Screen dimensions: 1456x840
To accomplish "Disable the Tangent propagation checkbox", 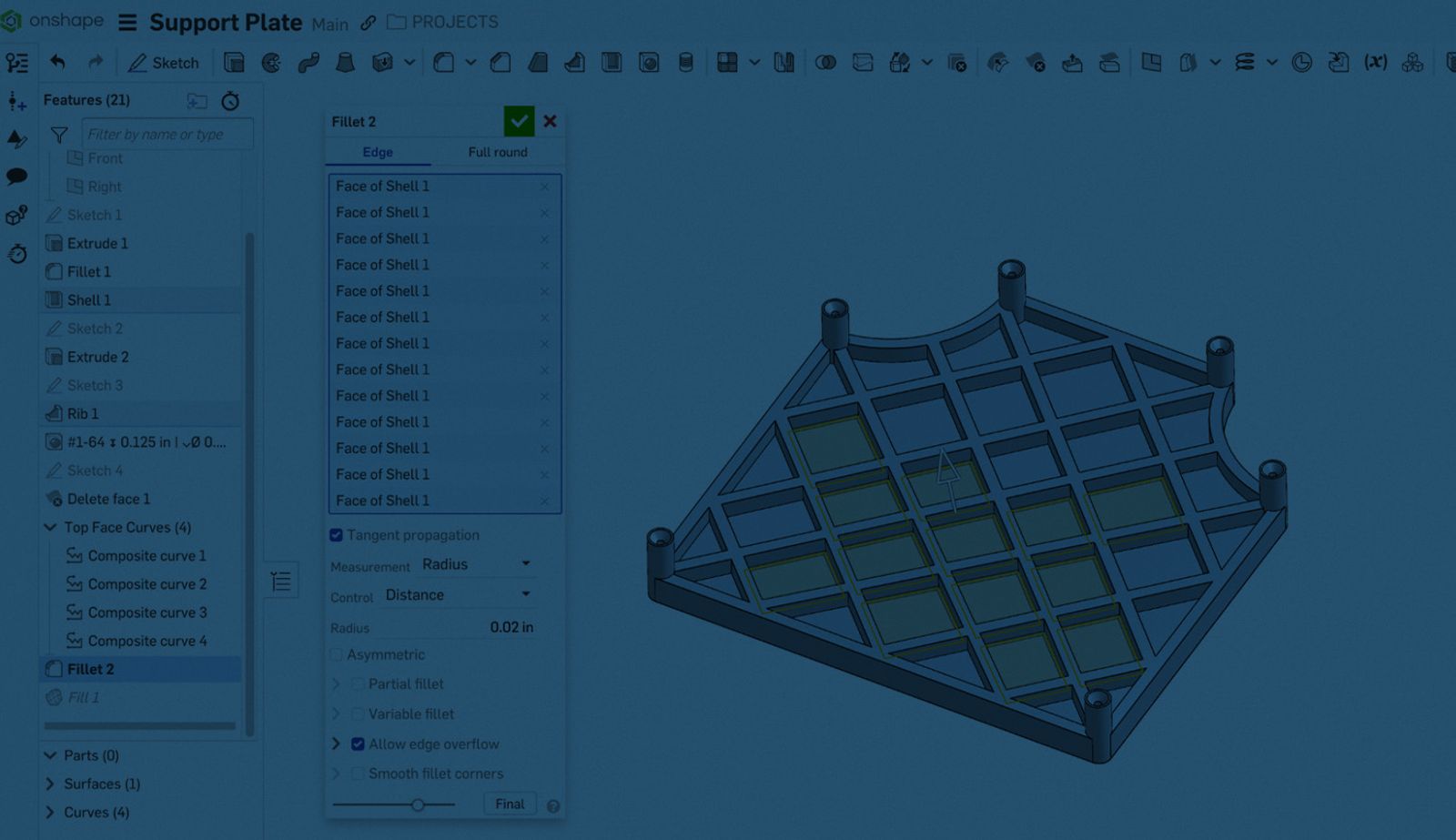I will click(x=337, y=535).
